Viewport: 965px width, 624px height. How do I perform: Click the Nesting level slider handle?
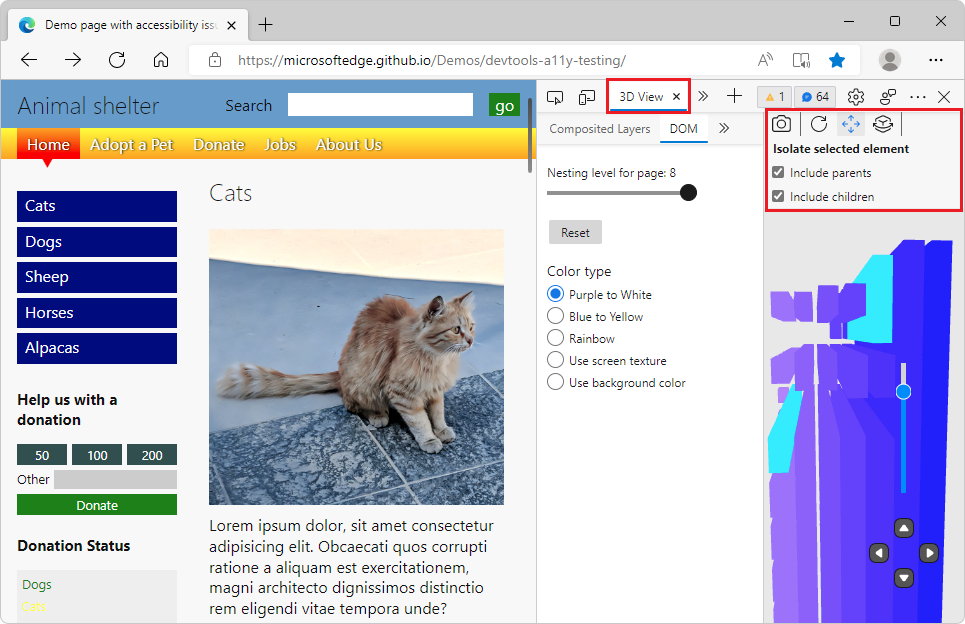tap(689, 193)
